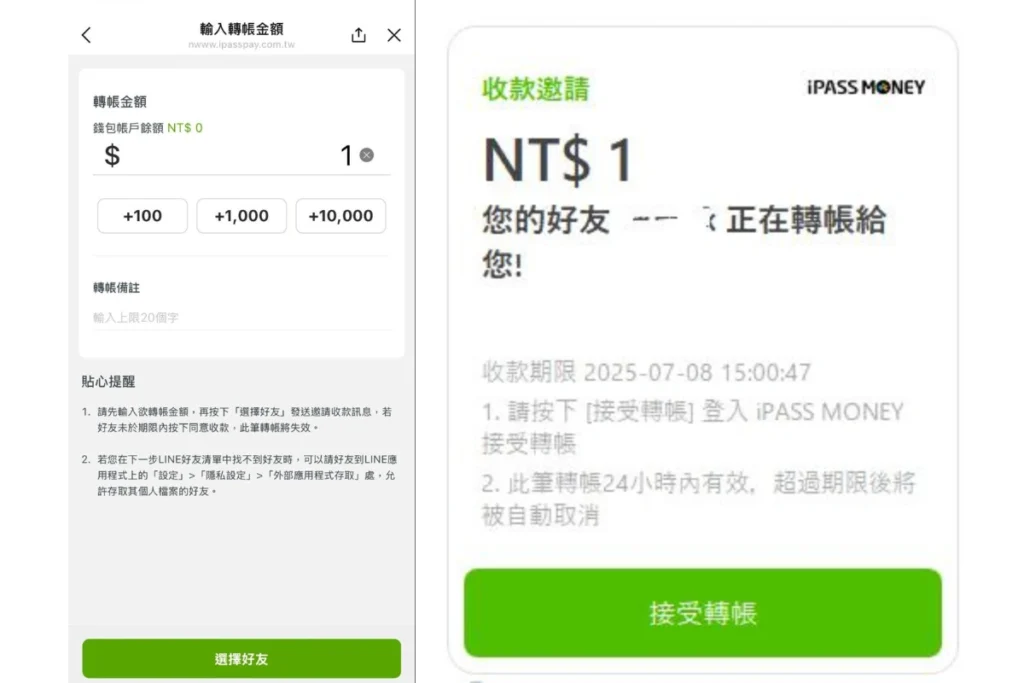
Task: Click the transfer note field 輸入上限20個字
Action: [x=242, y=317]
